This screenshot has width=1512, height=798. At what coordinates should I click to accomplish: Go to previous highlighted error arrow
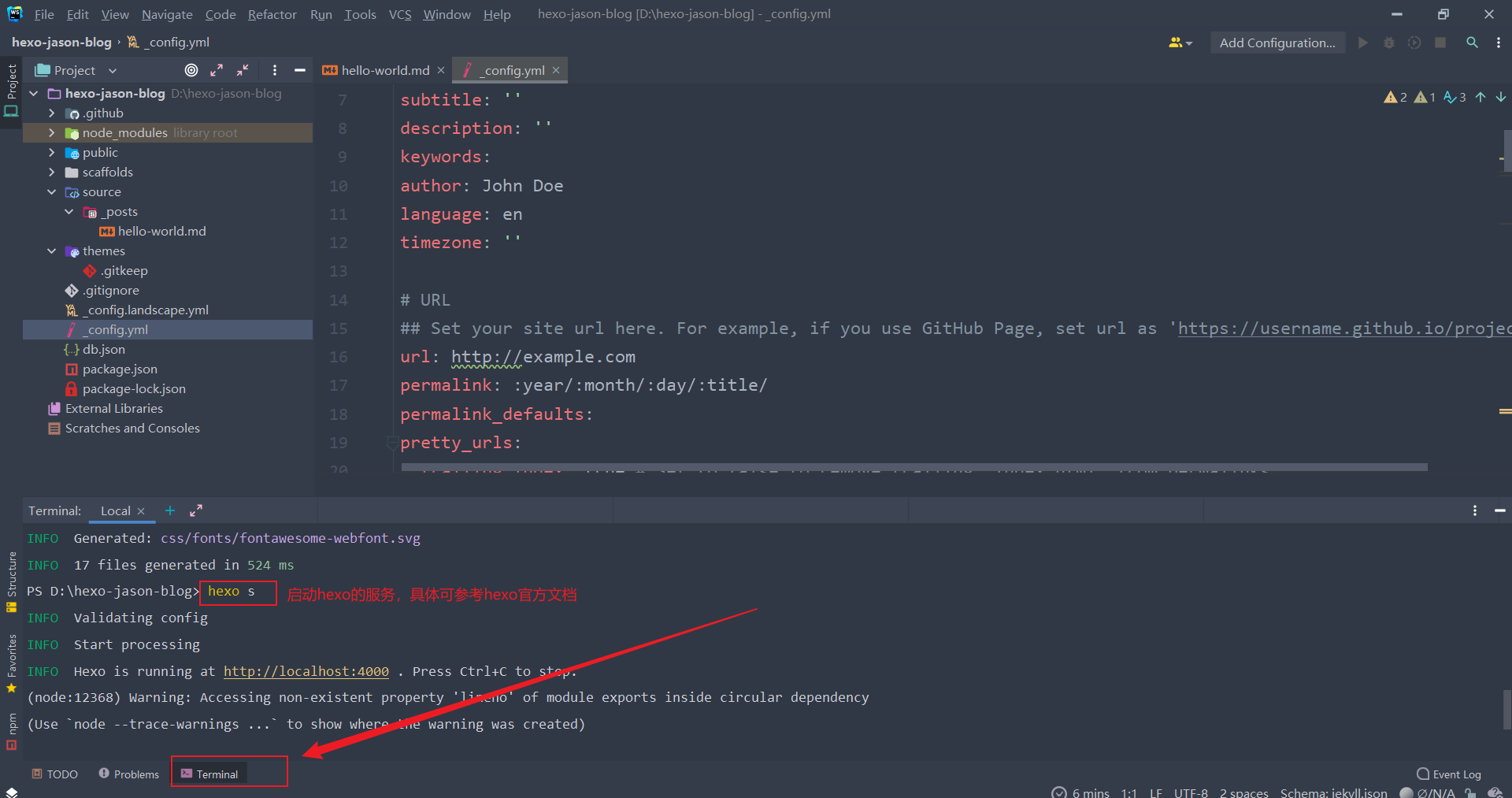[x=1480, y=97]
